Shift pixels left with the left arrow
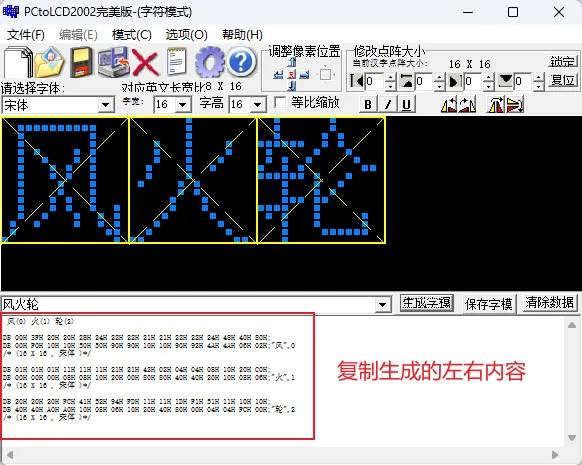 [x=278, y=75]
